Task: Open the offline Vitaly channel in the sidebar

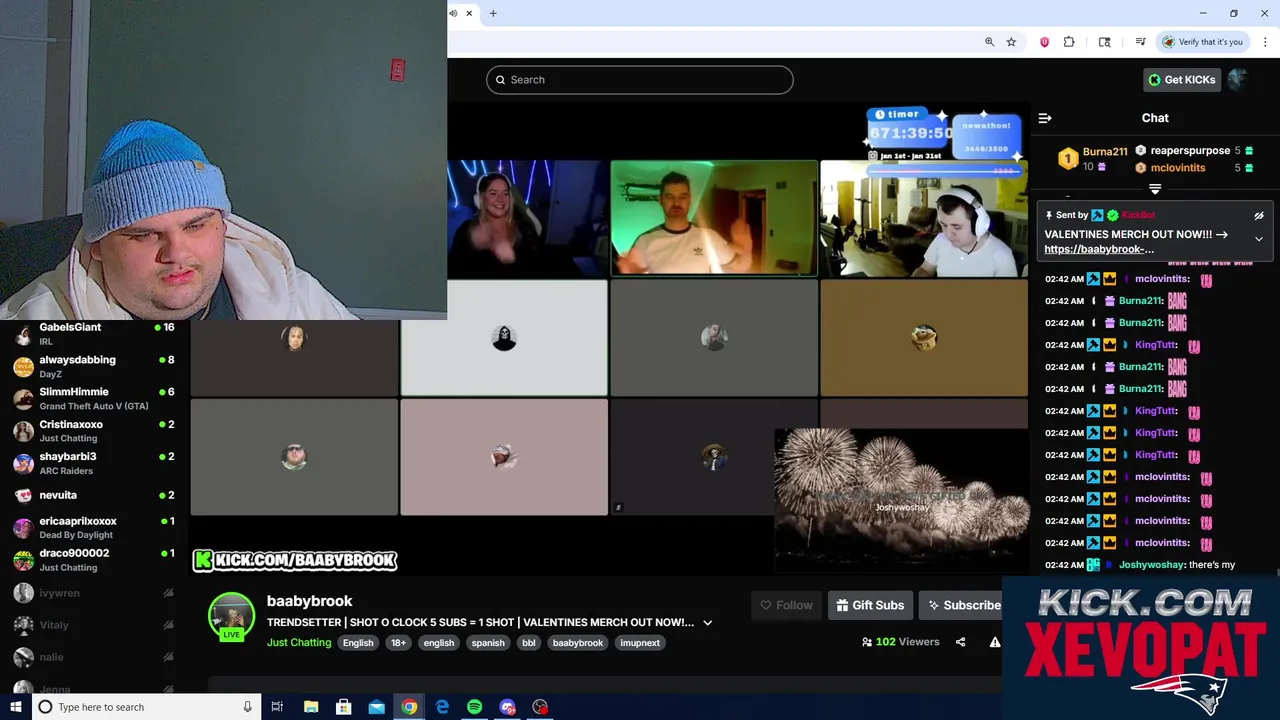Action: click(x=94, y=625)
